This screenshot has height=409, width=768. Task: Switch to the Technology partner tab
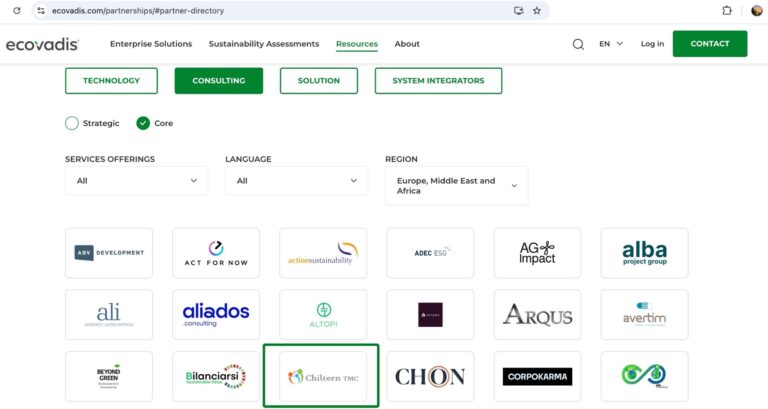tap(111, 80)
